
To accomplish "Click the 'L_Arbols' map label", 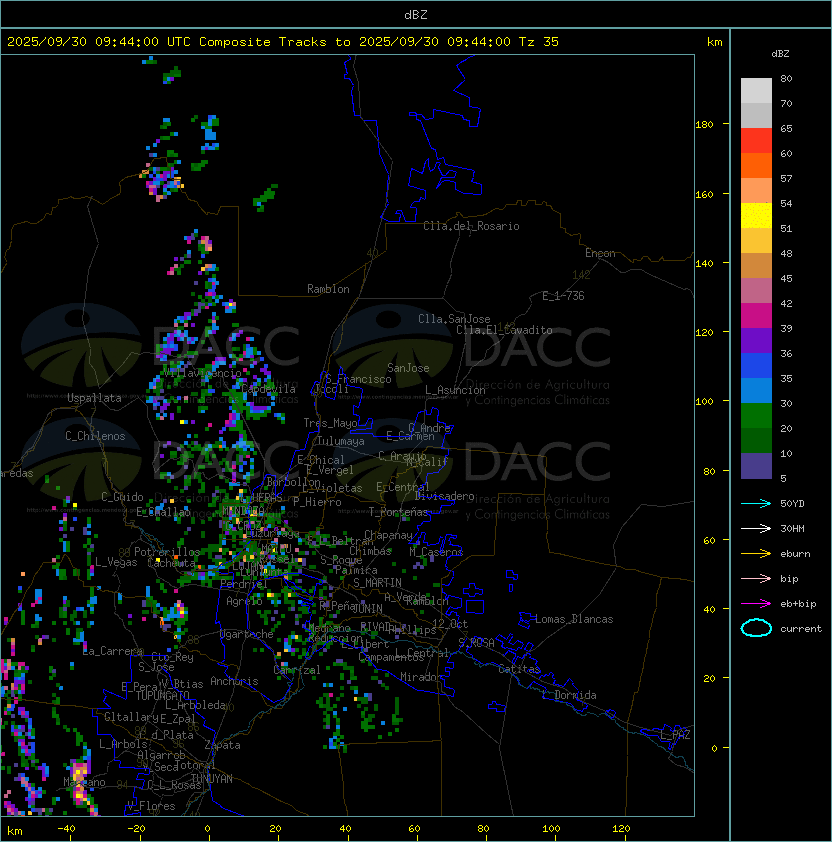I will click(x=123, y=744).
